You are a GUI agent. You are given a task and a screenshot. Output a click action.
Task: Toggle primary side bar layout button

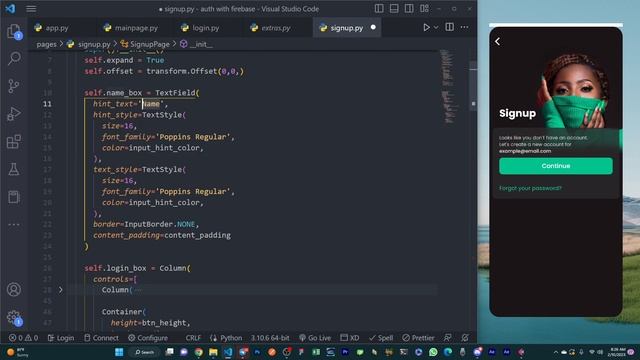tap(379, 9)
